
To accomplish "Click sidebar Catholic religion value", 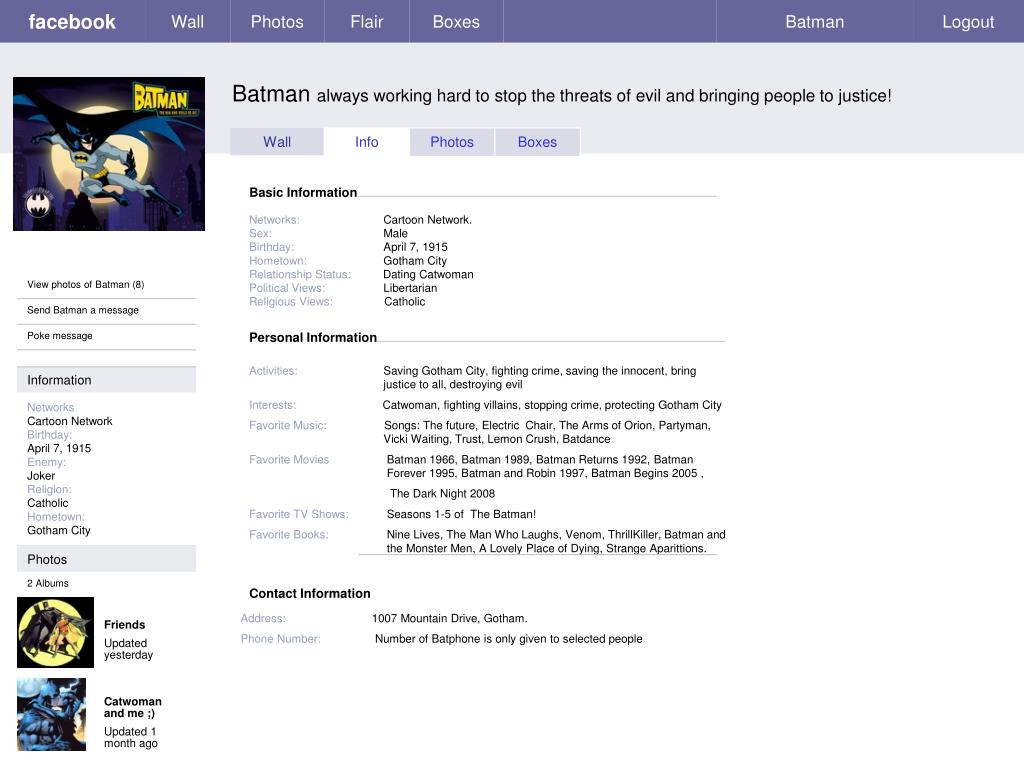I will (x=48, y=503).
